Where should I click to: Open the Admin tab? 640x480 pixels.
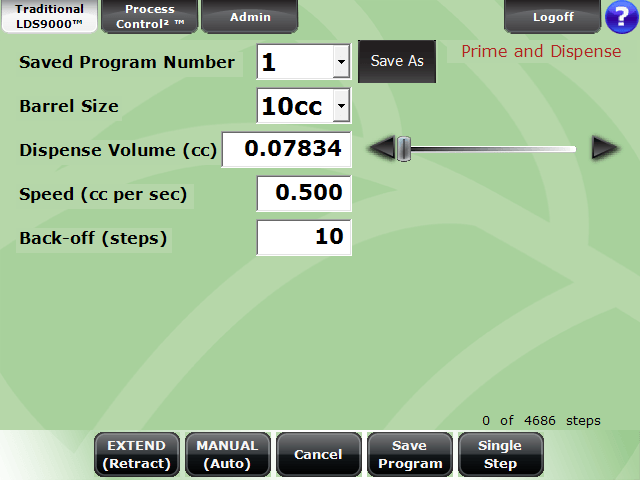click(x=250, y=17)
